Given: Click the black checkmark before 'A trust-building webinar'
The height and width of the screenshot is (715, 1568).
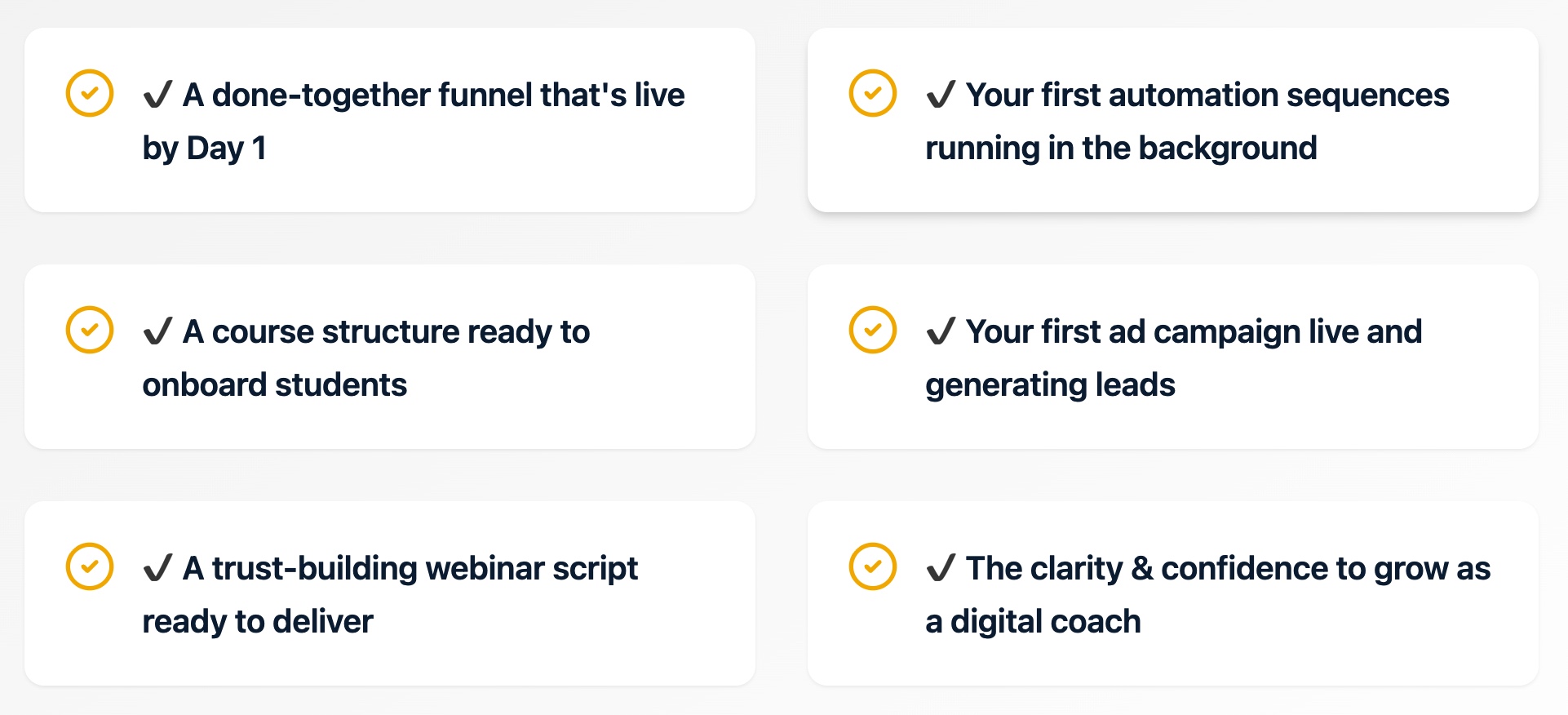Looking at the screenshot, I should (x=157, y=568).
